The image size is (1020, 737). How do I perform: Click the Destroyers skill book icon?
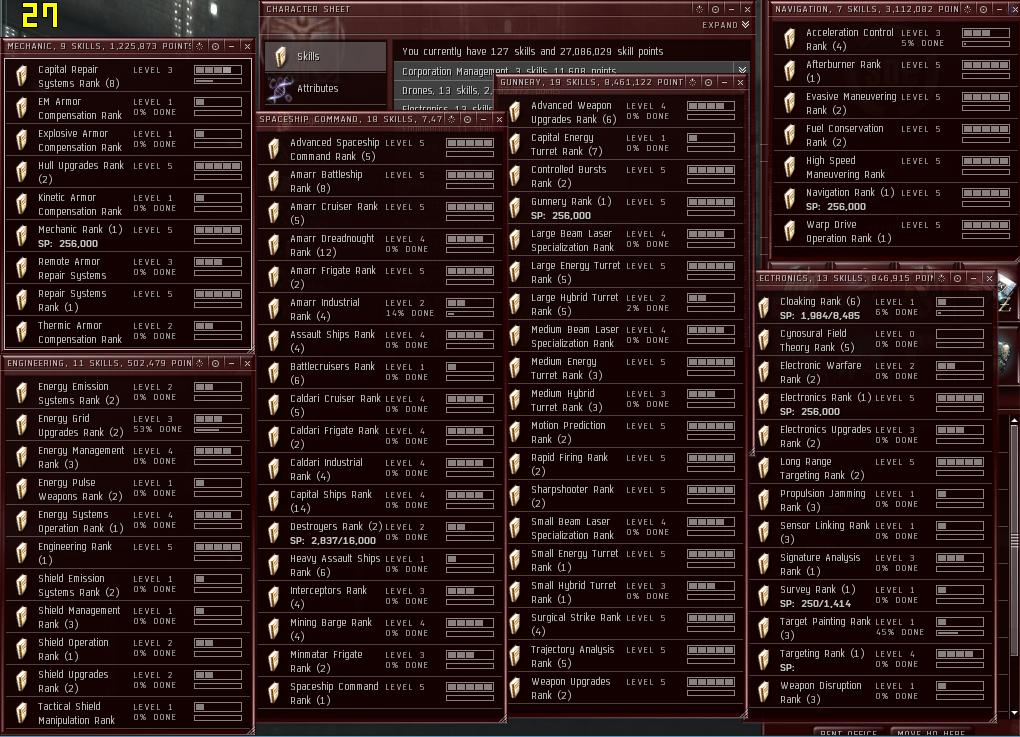(274, 533)
